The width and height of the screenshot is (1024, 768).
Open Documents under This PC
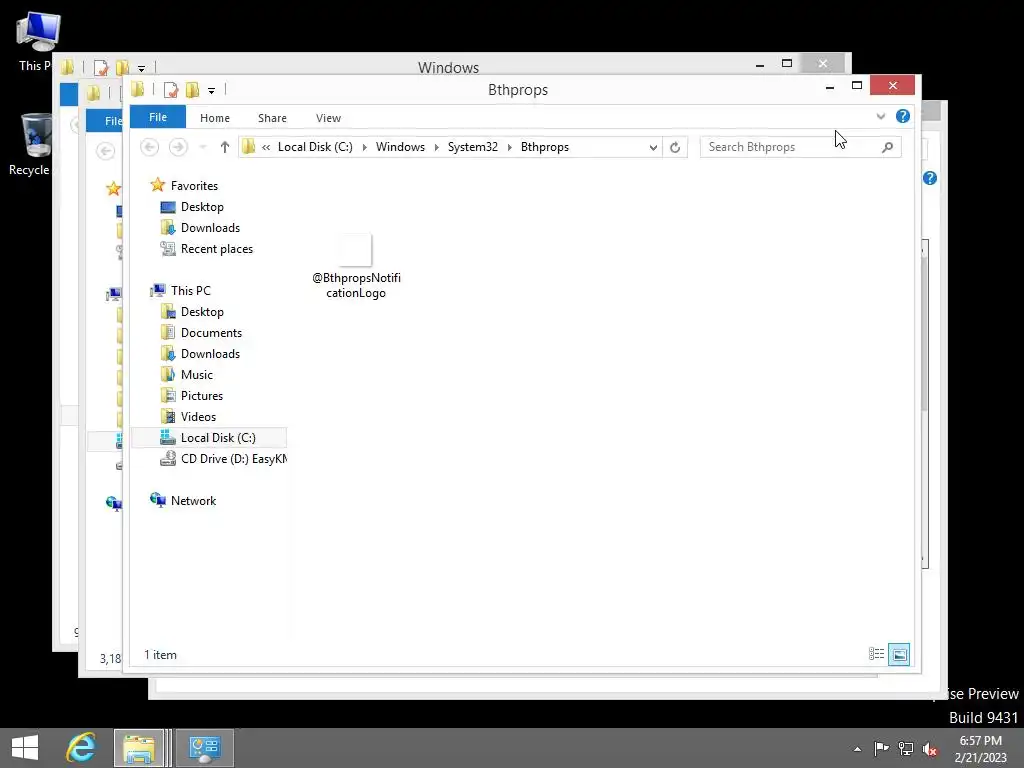211,333
